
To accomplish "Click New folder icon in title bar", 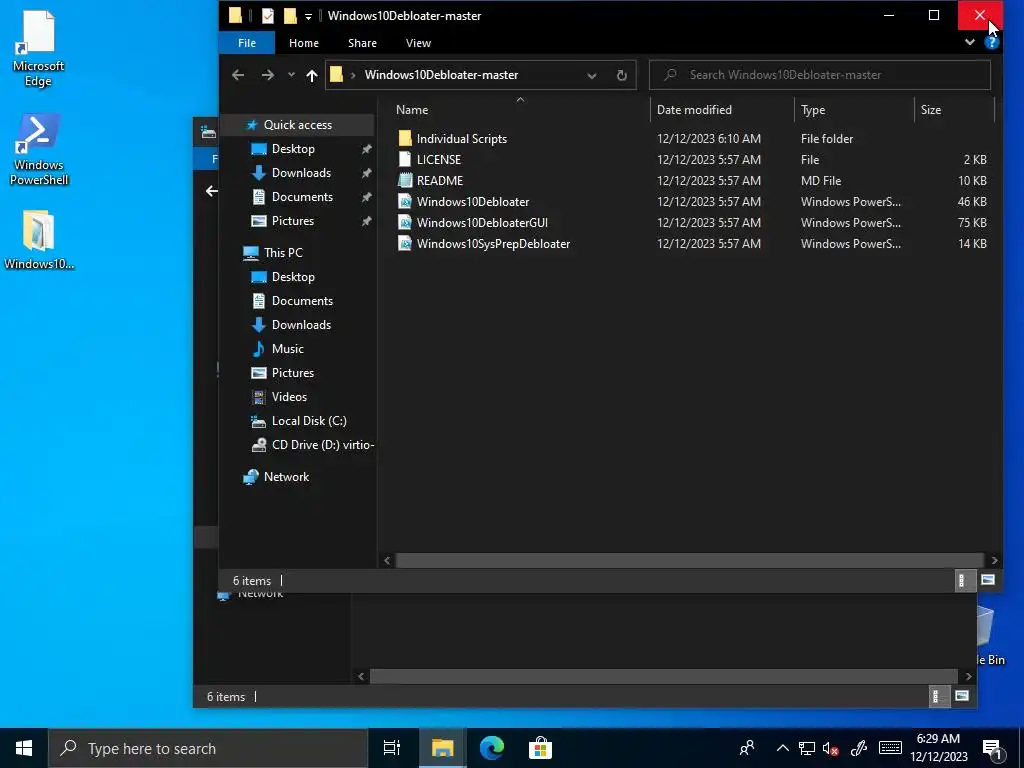I will point(290,16).
